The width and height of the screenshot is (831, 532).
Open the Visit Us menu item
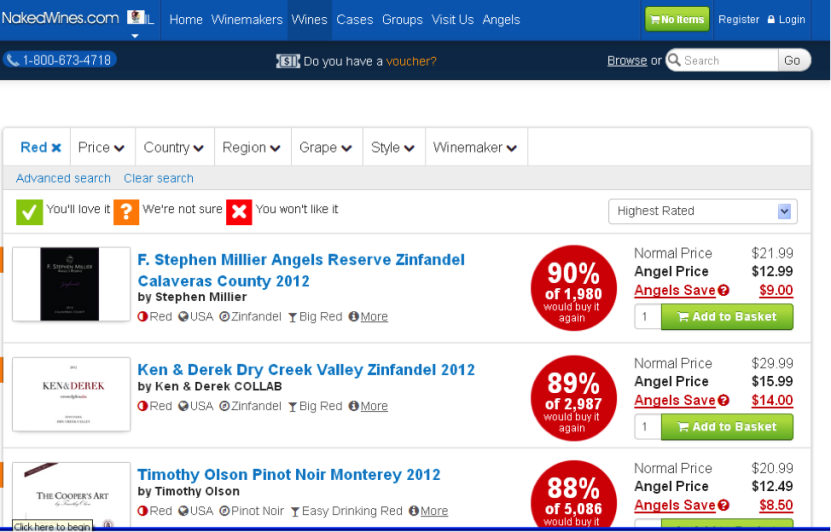click(453, 20)
